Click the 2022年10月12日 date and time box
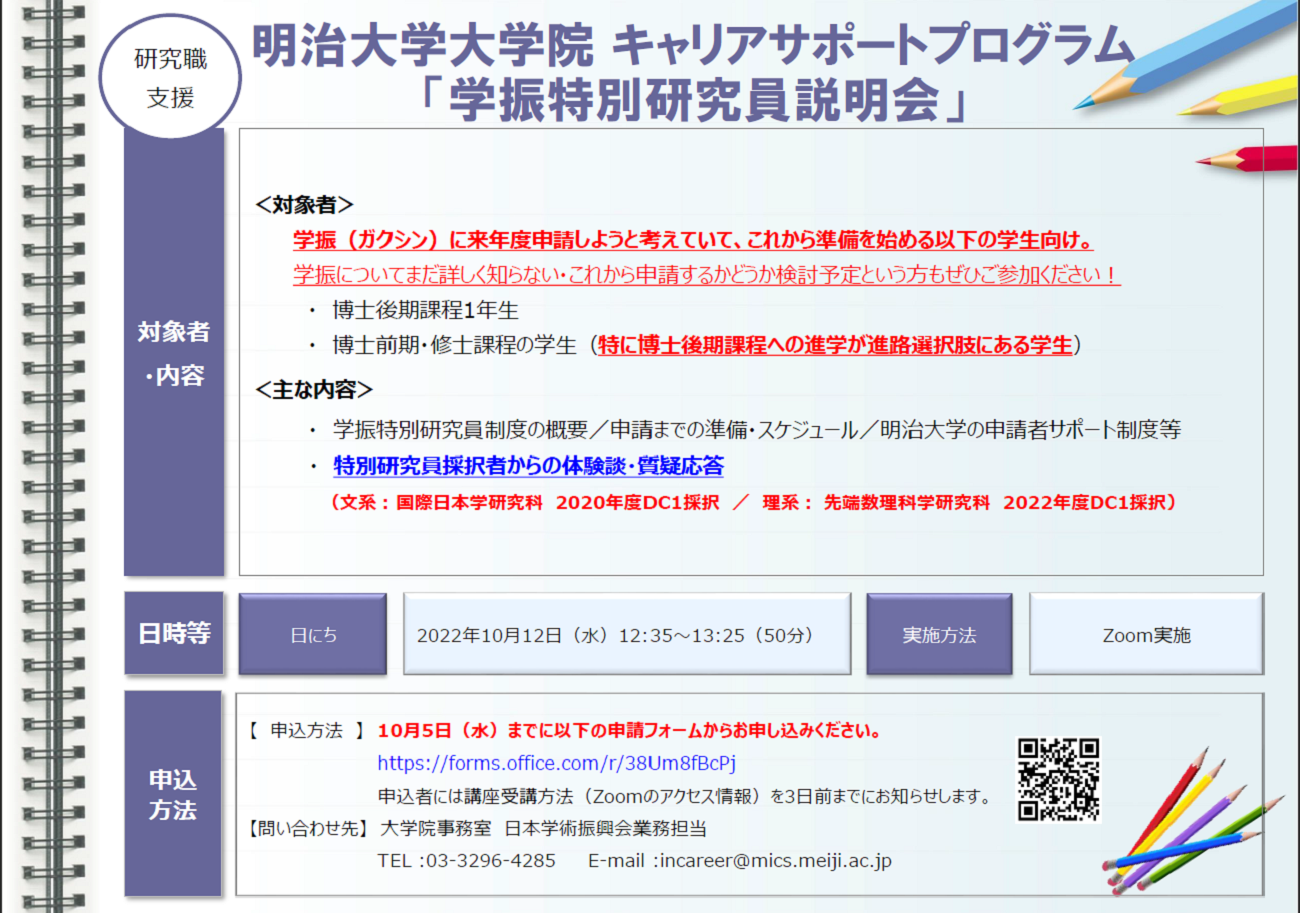The height and width of the screenshot is (913, 1300). tap(627, 634)
